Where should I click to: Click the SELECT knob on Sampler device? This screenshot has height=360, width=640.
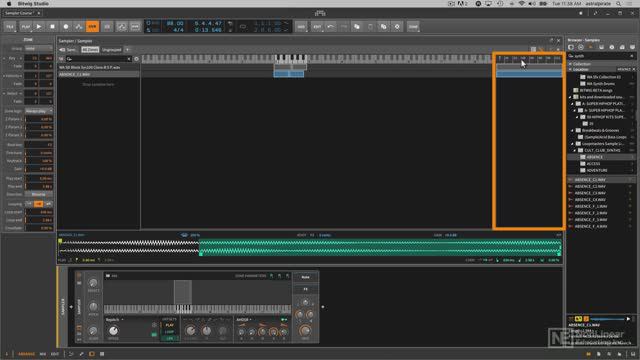tap(93, 283)
